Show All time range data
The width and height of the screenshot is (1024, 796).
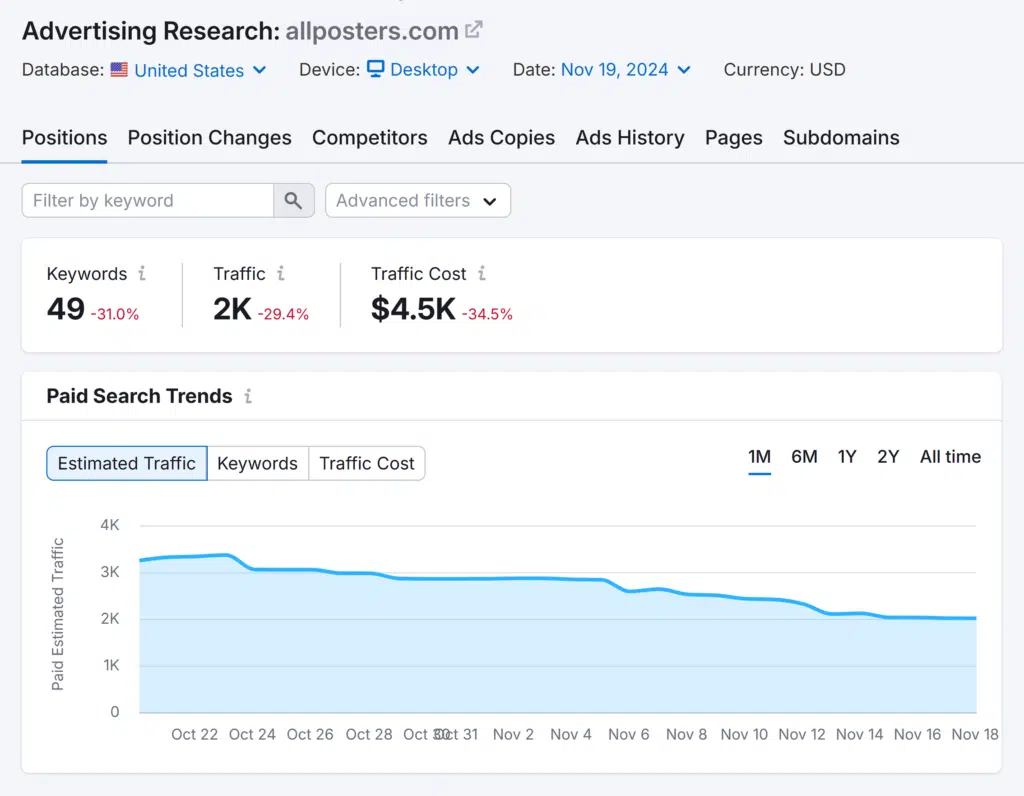950,457
